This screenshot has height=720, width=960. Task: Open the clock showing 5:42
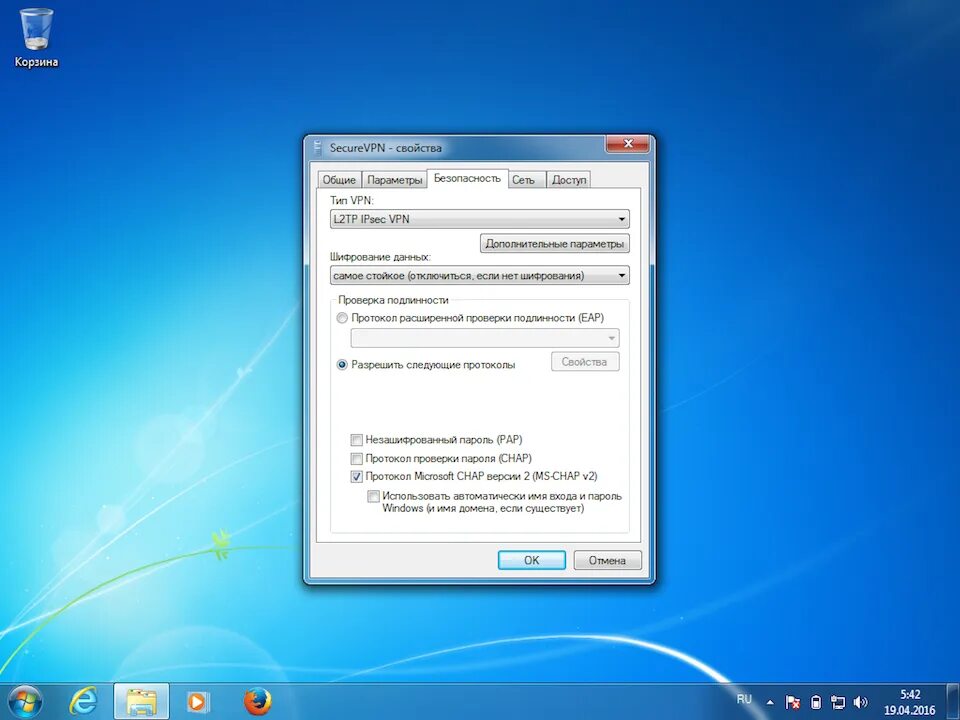coord(910,702)
